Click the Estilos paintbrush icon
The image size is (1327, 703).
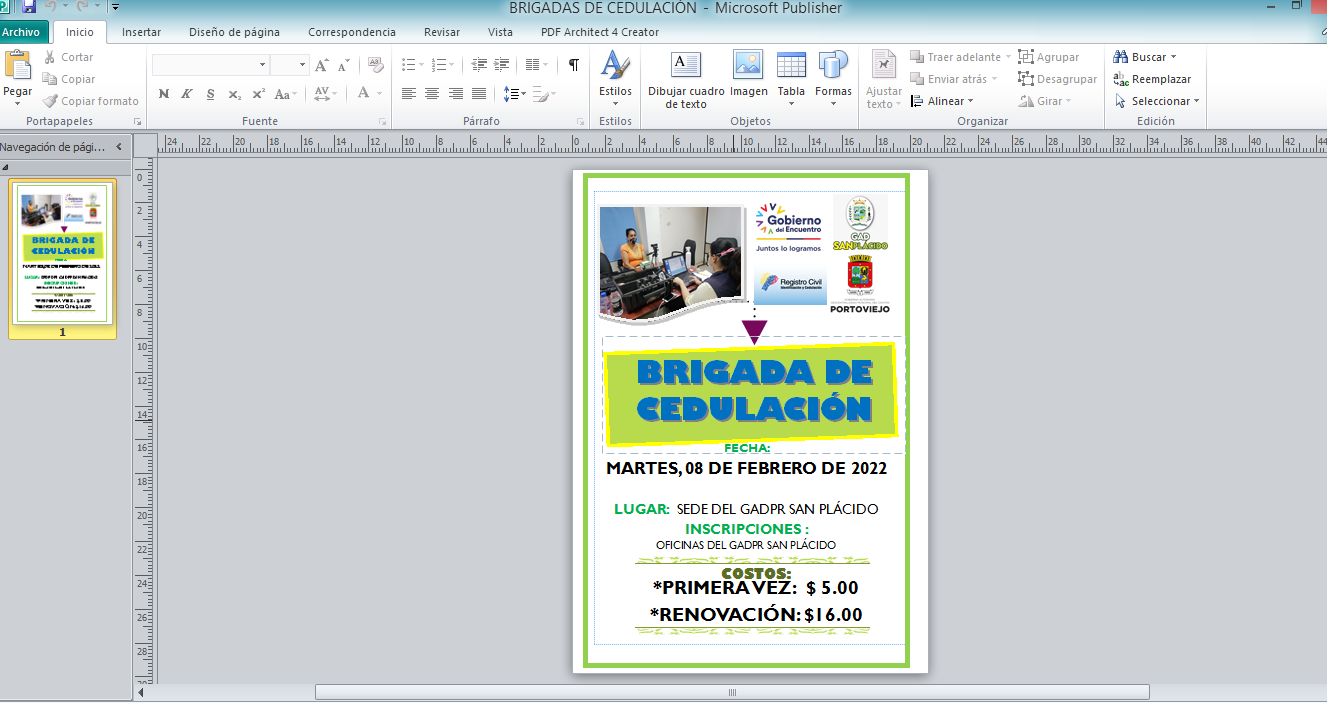(x=615, y=66)
